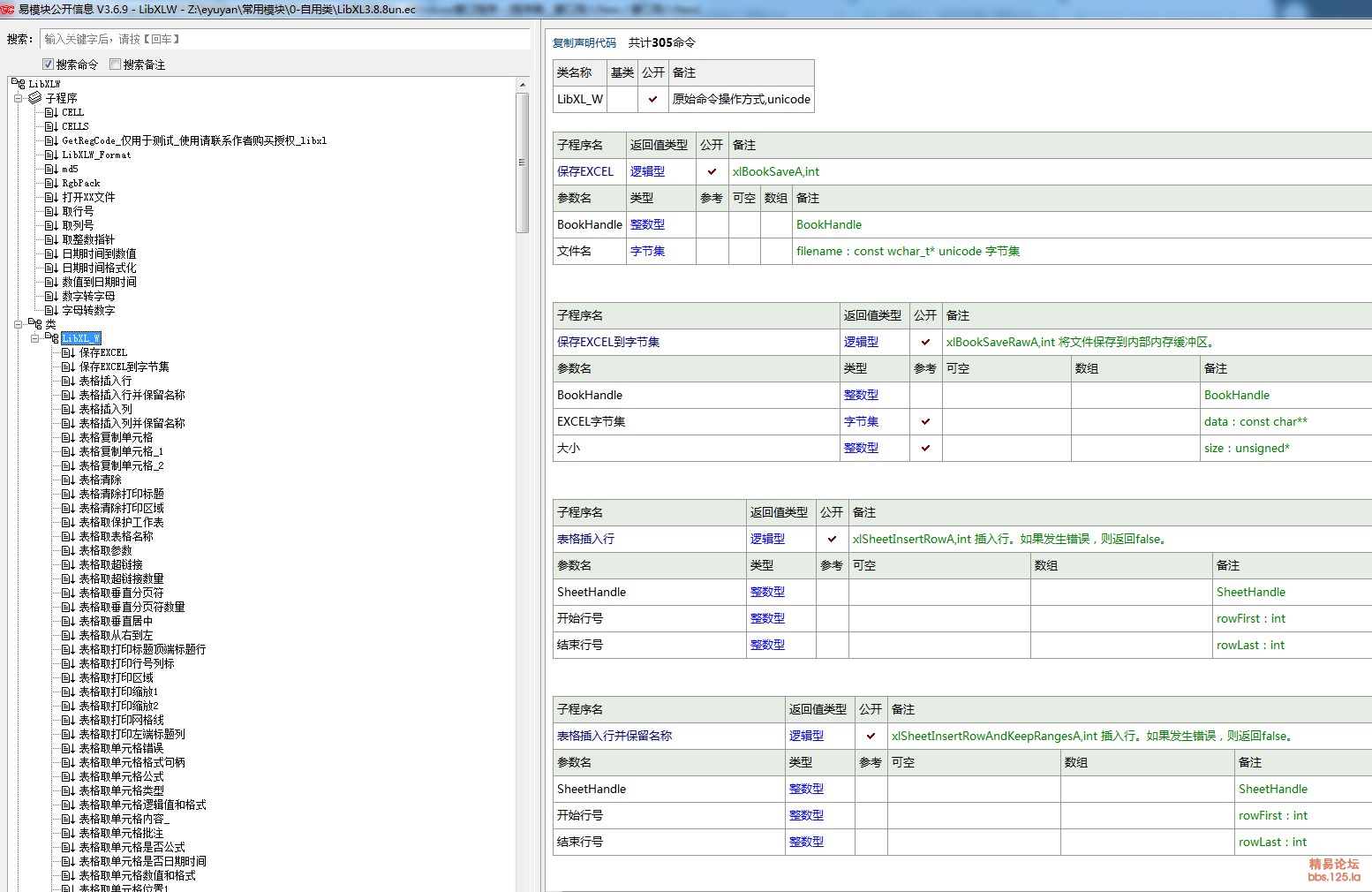Toggle 公开 checkmark in LibXL_W class row
This screenshot has height=892, width=1372.
pos(652,99)
